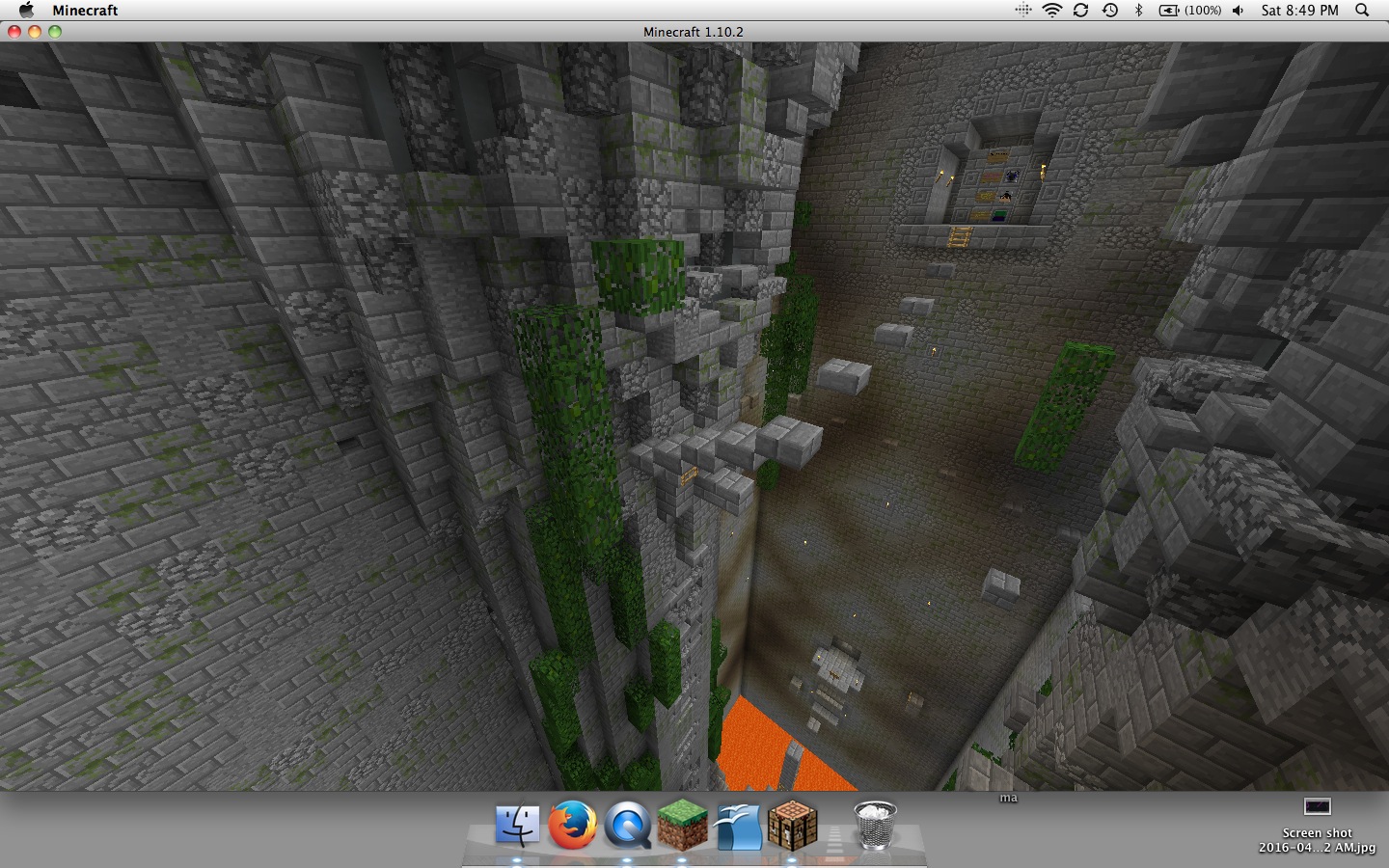This screenshot has width=1389, height=868.
Task: Open the Bluetooth status menu
Action: tap(1138, 10)
